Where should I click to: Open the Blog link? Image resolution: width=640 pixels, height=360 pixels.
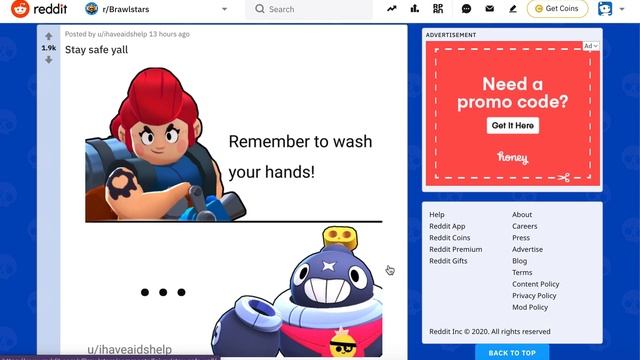519,261
